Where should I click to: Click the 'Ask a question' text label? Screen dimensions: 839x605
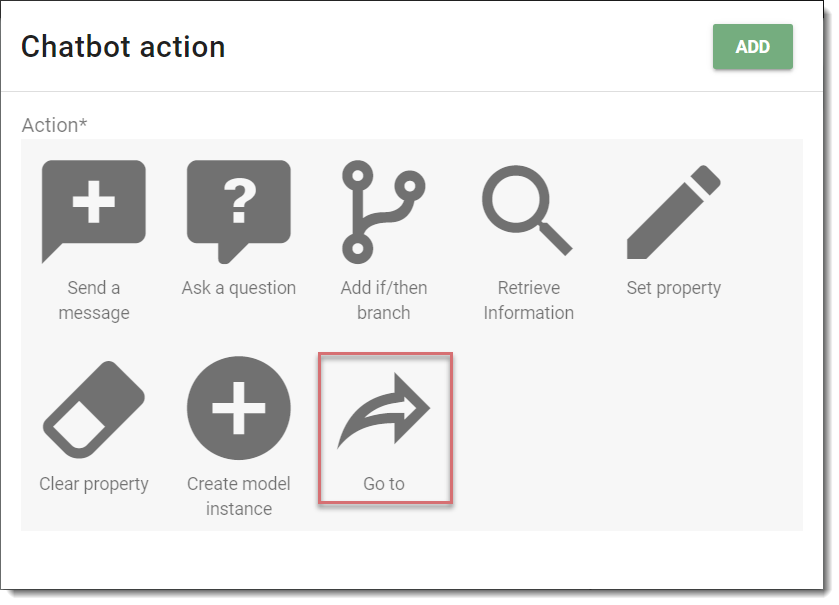pos(239,288)
